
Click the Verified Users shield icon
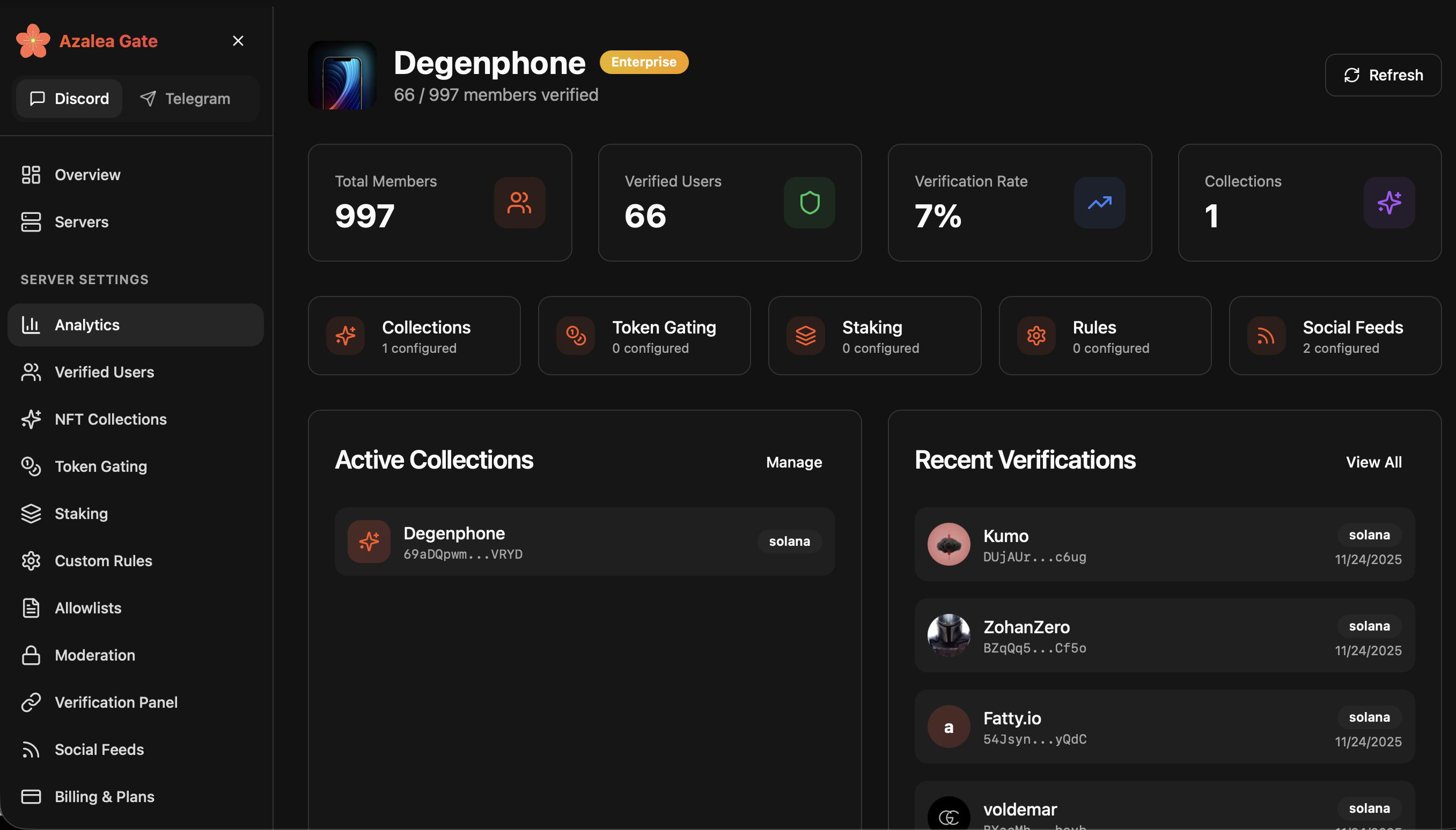[x=808, y=203]
